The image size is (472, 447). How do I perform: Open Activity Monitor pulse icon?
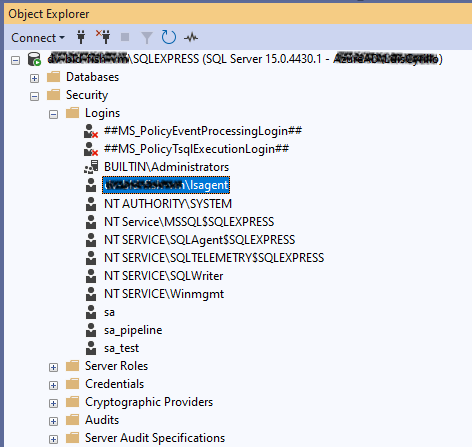pos(191,37)
